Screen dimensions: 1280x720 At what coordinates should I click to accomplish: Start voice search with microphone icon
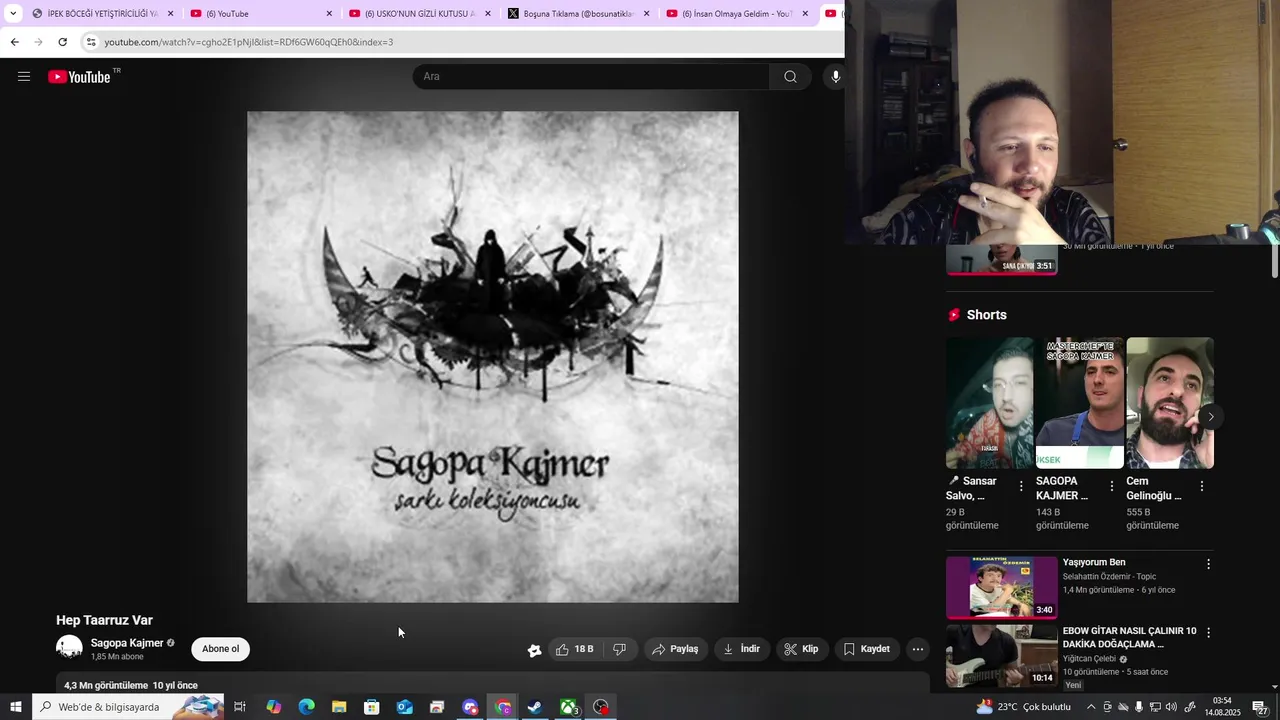(835, 77)
